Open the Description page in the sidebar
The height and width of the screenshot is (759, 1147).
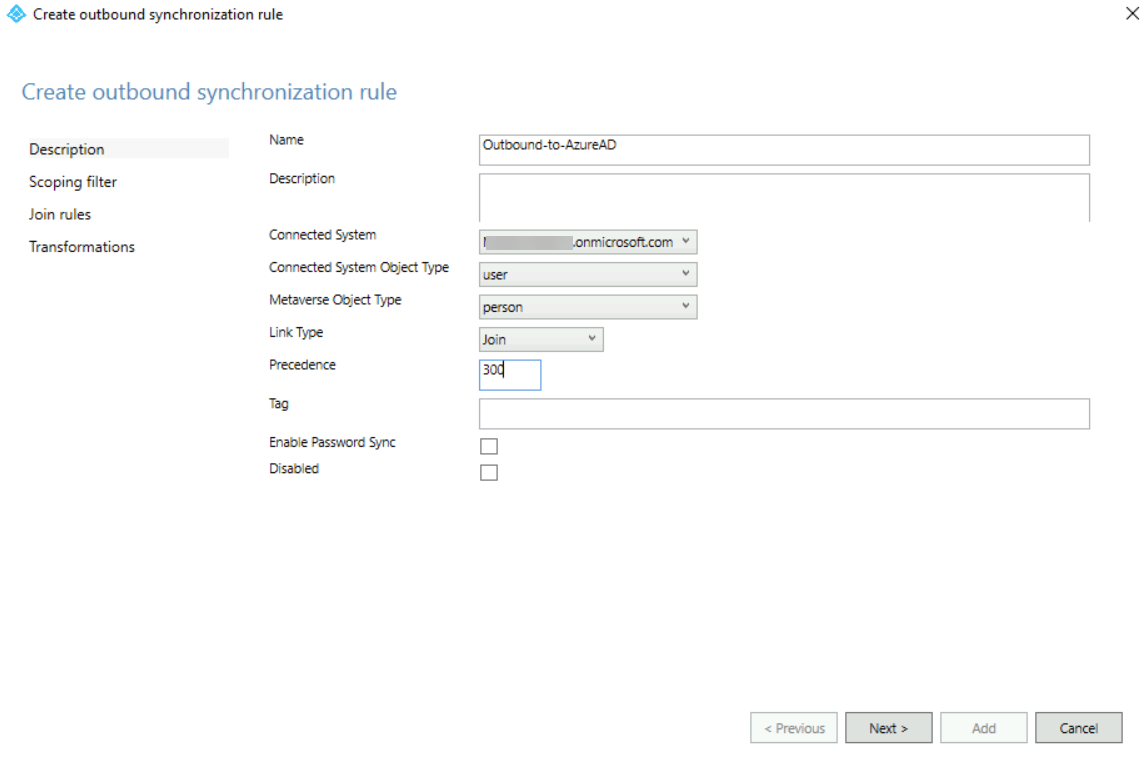point(128,149)
